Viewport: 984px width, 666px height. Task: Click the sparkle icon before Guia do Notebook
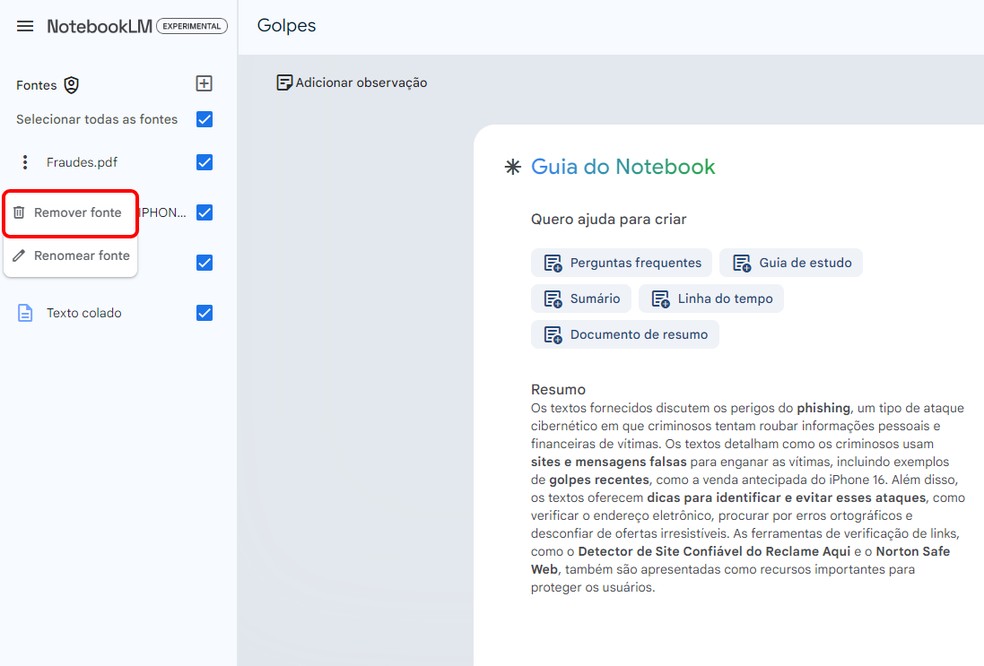tap(512, 167)
